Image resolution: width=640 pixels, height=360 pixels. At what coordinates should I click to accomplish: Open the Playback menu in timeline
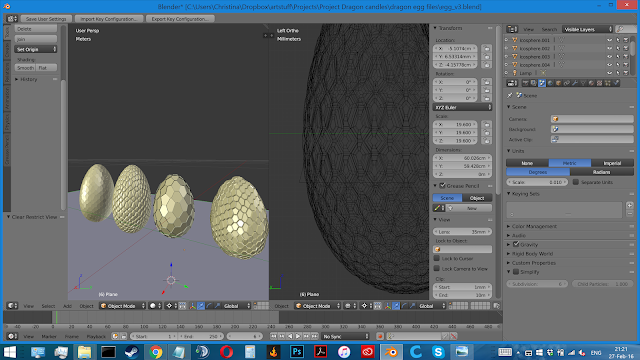click(x=96, y=336)
